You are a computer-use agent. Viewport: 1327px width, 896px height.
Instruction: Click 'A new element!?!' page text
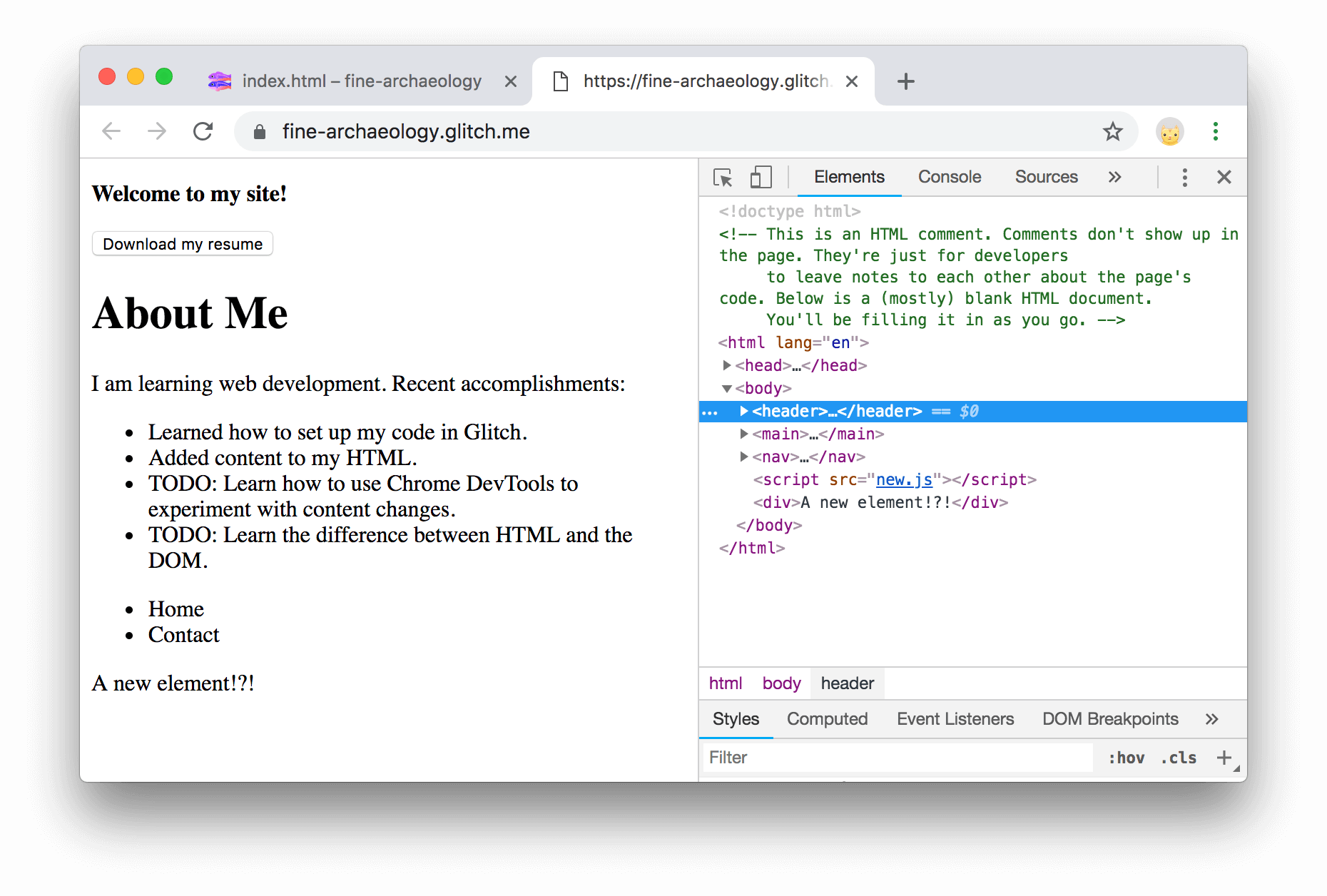click(x=173, y=683)
